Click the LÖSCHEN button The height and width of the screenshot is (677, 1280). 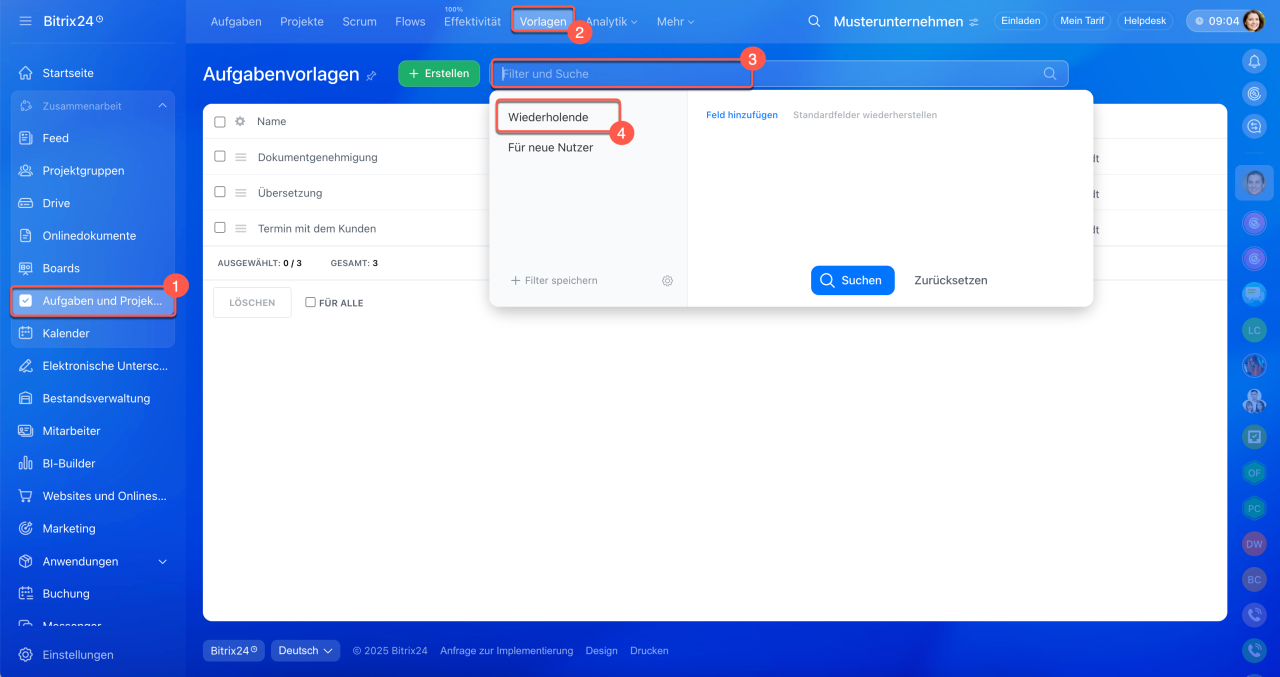pos(252,302)
